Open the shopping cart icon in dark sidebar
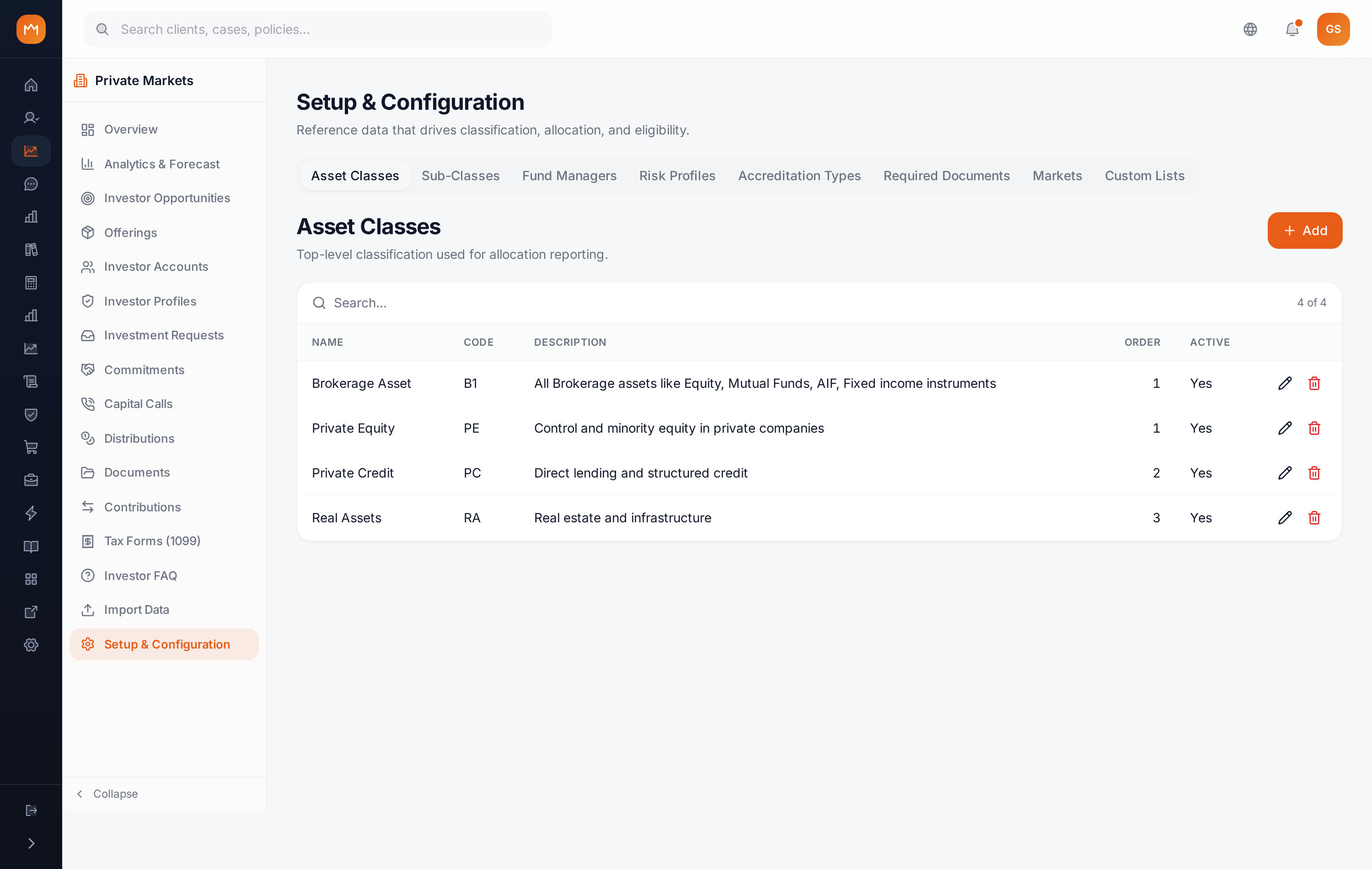Image resolution: width=1372 pixels, height=869 pixels. tap(31, 447)
